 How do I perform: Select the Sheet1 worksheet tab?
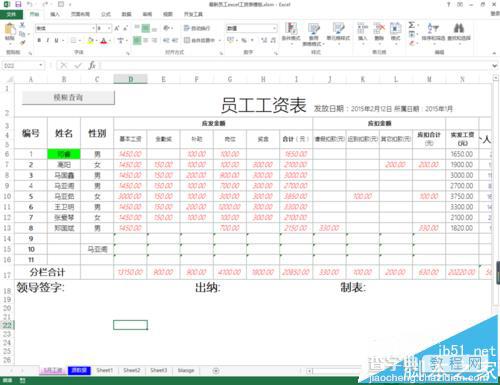coord(104,370)
